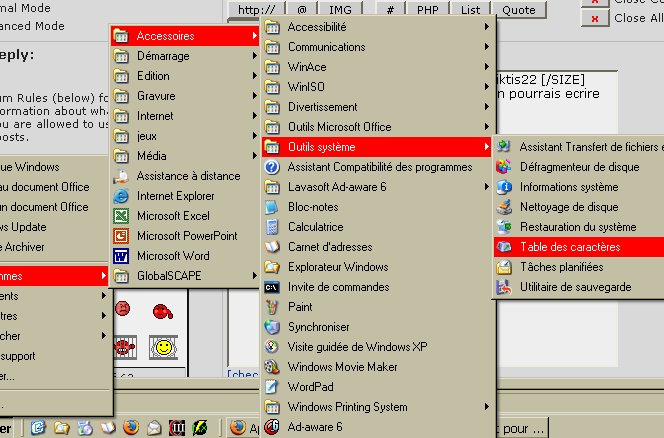
Task: Insert the angry red smiley
Action: [x=122, y=308]
